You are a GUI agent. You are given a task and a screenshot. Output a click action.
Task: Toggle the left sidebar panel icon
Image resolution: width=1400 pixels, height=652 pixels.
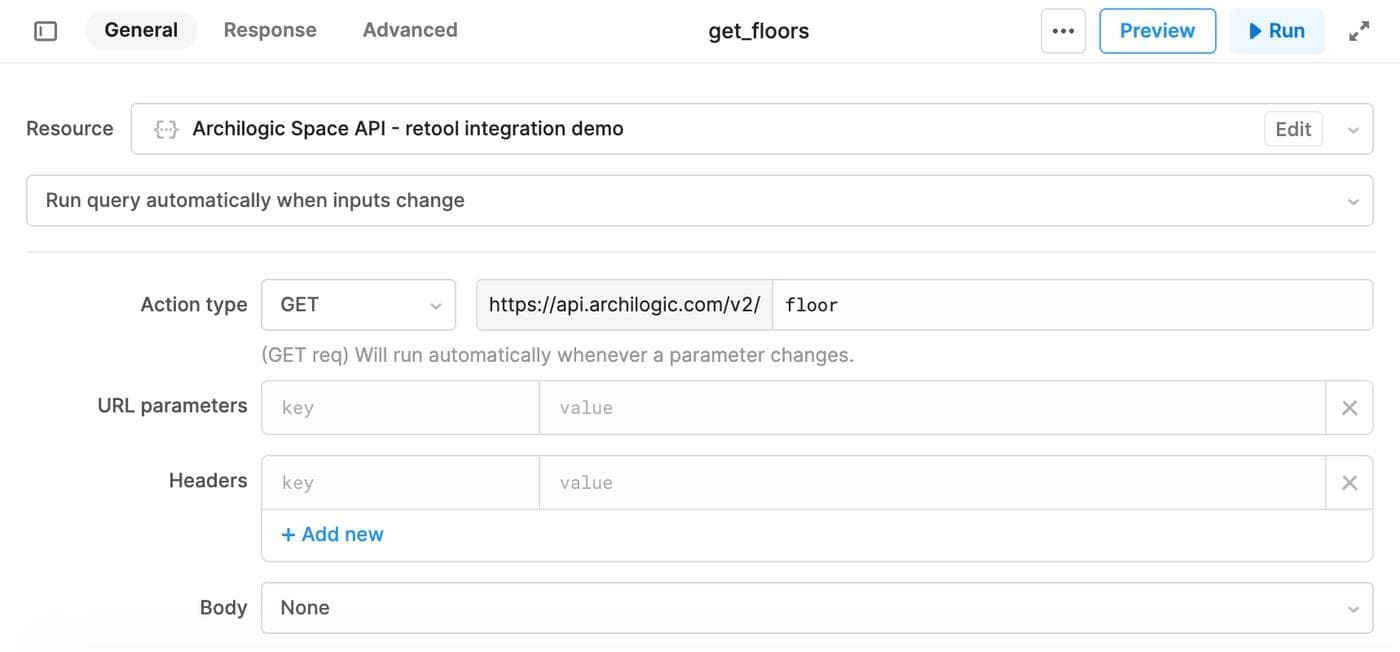click(46, 31)
